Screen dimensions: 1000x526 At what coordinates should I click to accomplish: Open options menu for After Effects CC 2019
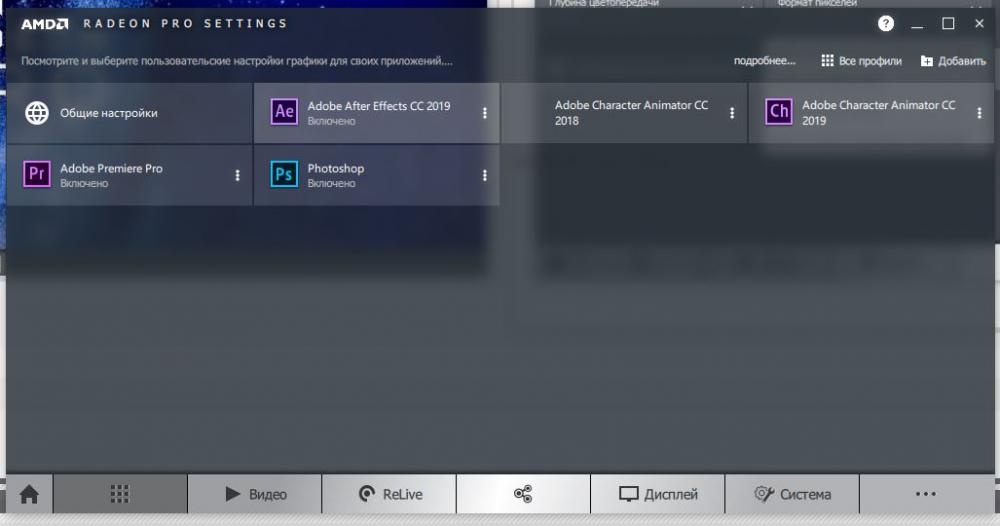click(x=485, y=113)
